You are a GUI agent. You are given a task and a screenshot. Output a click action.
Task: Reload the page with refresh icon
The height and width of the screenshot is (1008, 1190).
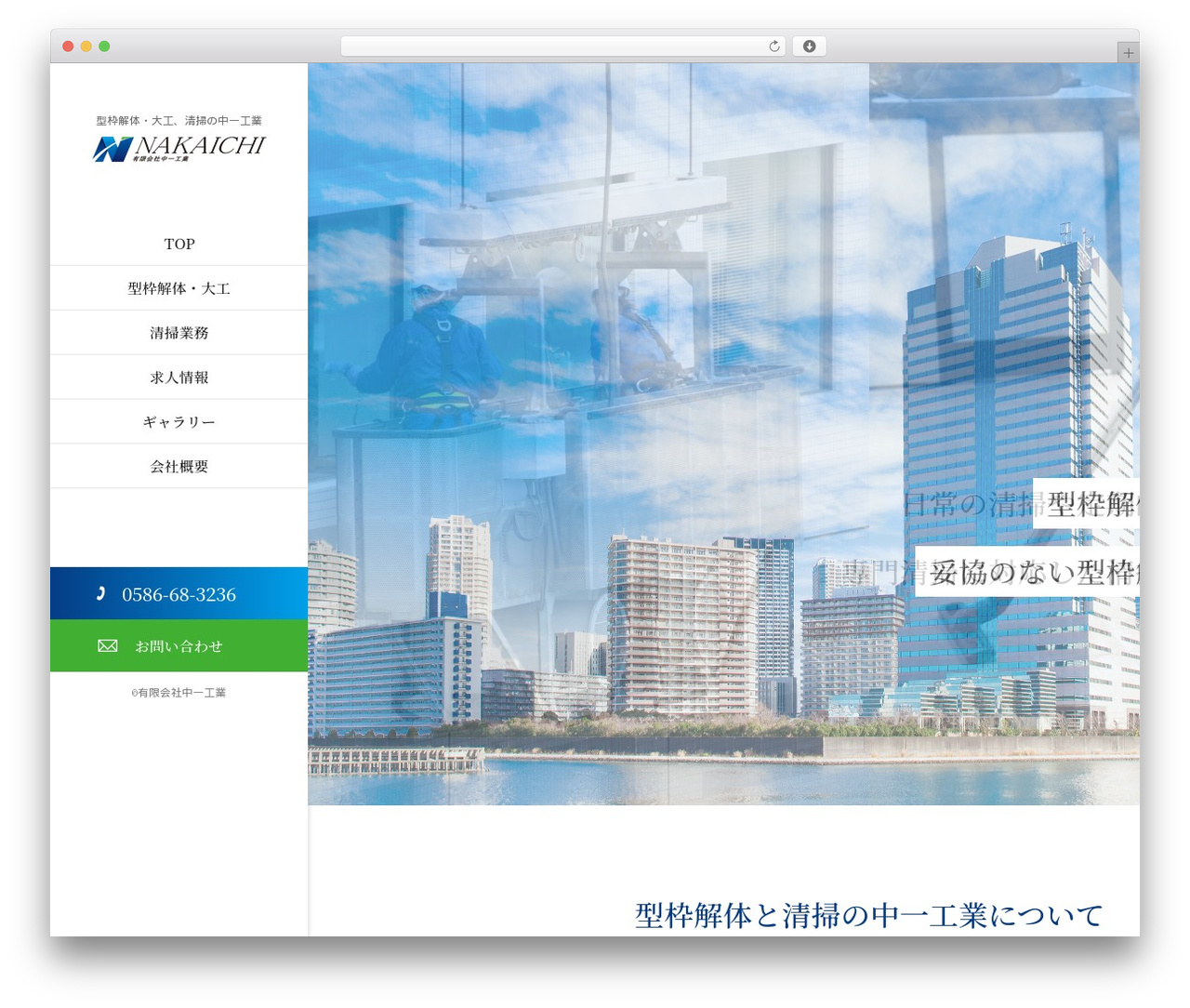click(x=773, y=46)
